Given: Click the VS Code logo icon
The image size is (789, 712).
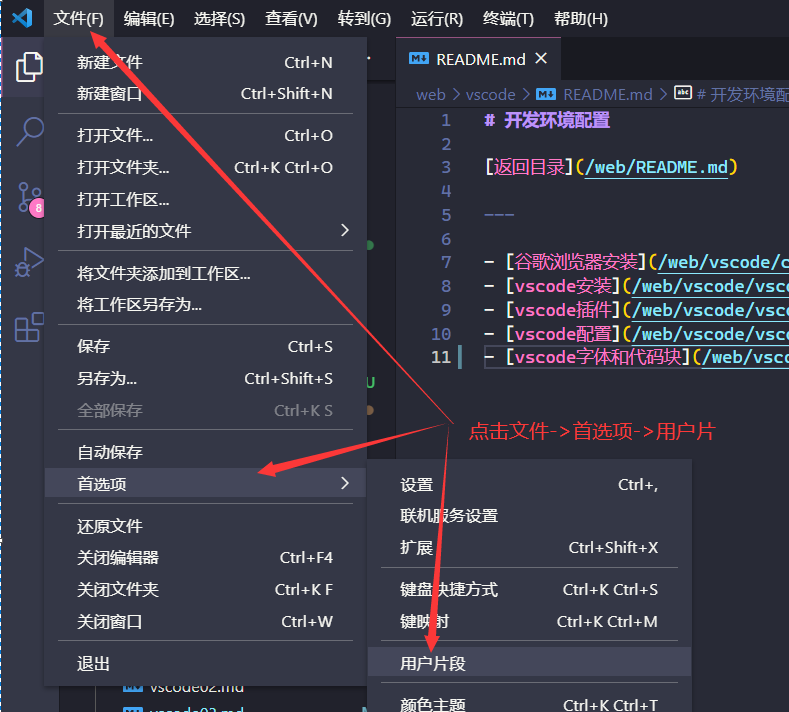Looking at the screenshot, I should click(x=22, y=18).
